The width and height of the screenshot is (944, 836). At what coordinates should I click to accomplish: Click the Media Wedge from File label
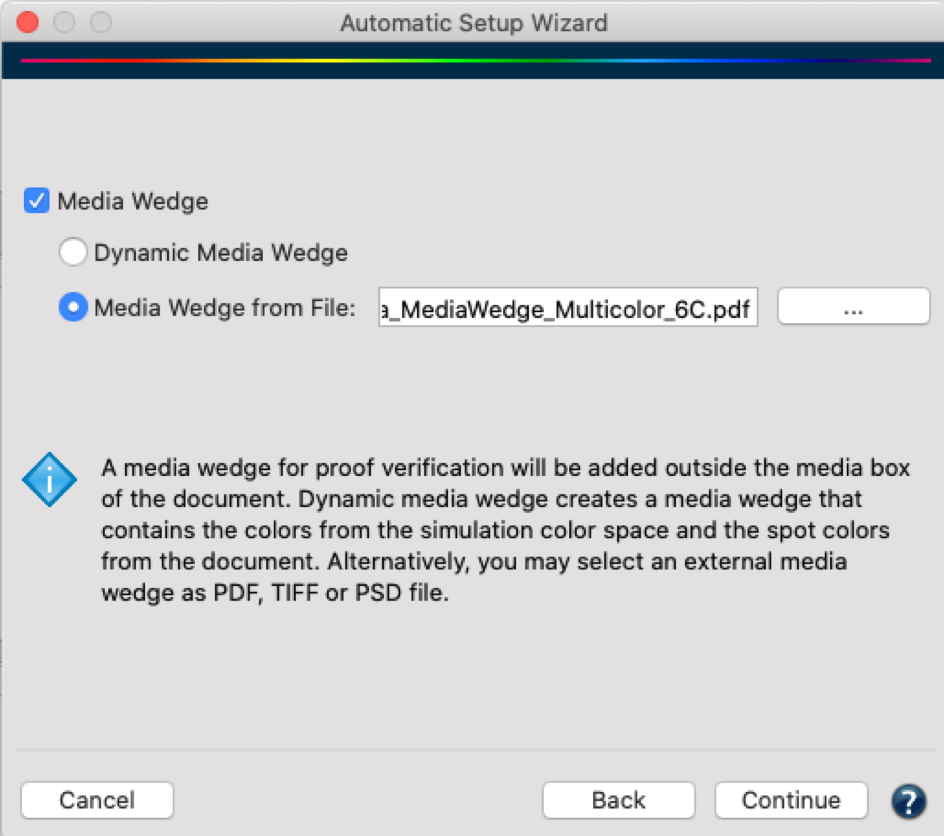(x=225, y=308)
